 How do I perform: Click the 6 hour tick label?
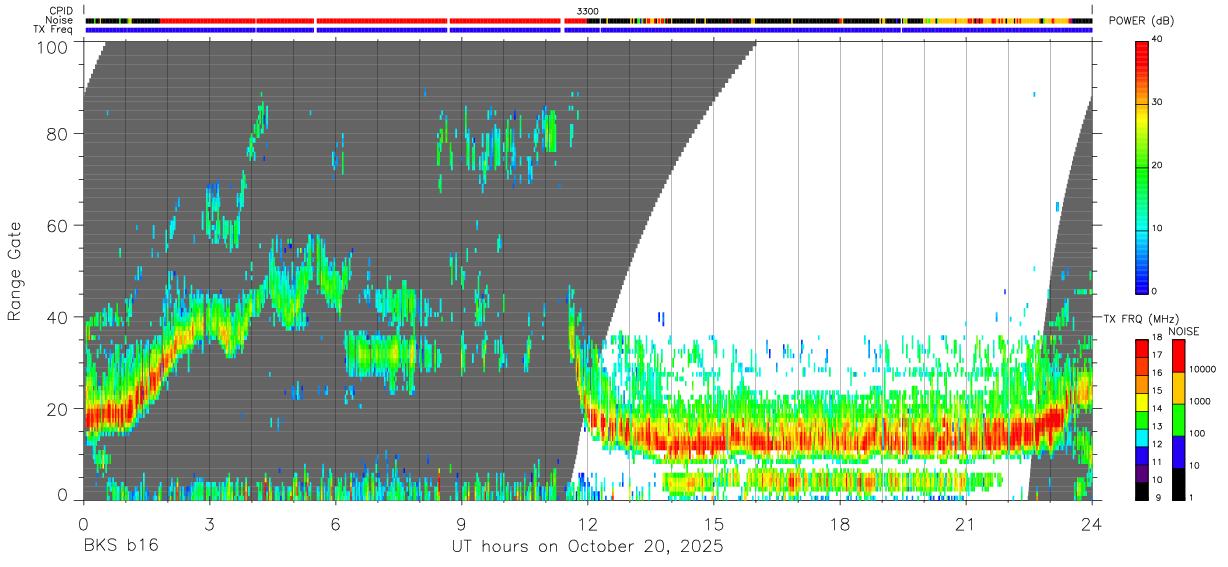click(x=336, y=523)
